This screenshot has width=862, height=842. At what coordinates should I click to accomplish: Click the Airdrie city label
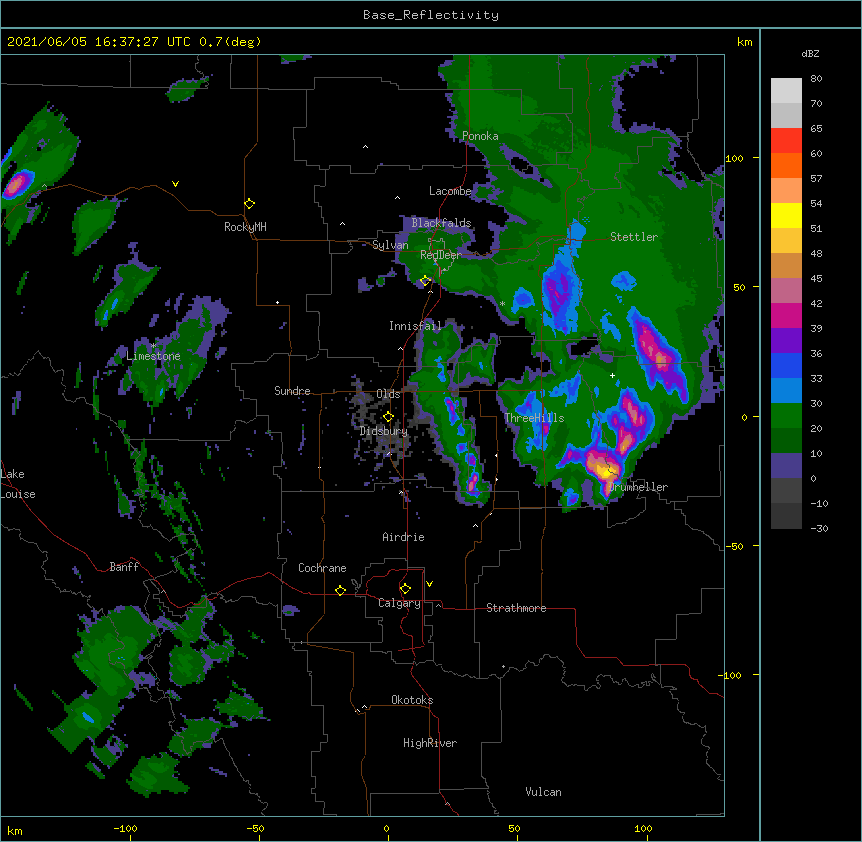pos(403,537)
